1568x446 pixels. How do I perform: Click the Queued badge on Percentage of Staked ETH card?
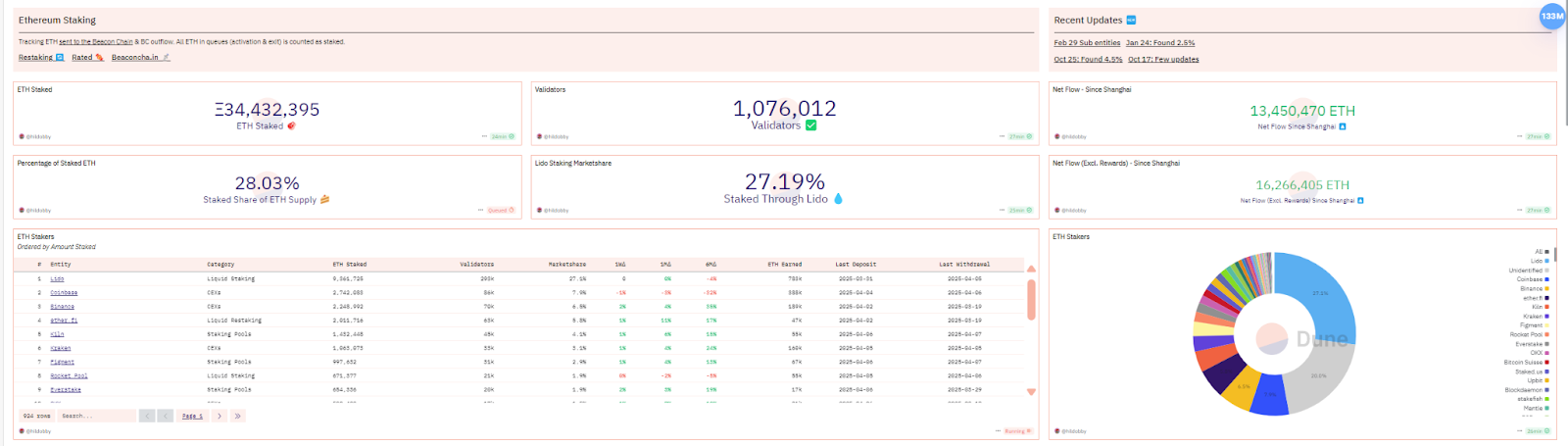pyautogui.click(x=501, y=211)
